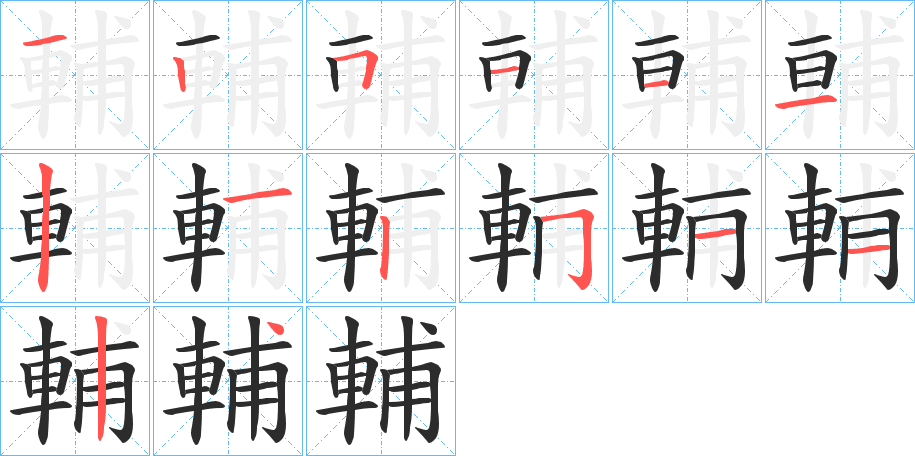Image resolution: width=915 pixels, height=456 pixels.
Task: Select the third step with the red turning stroke
Action: [381, 75]
